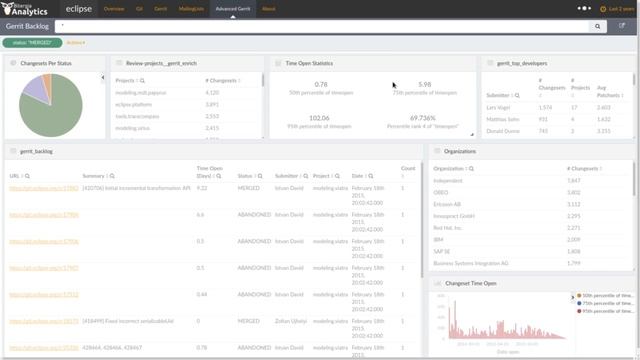Select the IBM organization row
640x360 pixels.
pyautogui.click(x=531, y=240)
